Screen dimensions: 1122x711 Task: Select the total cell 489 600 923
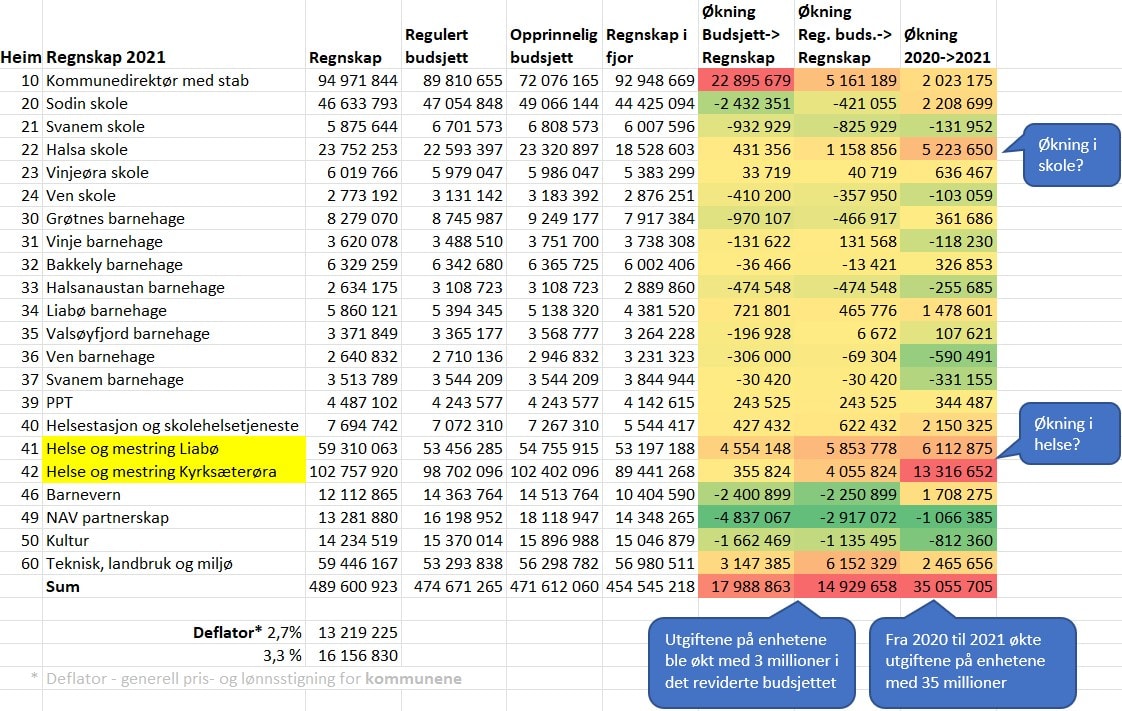354,587
